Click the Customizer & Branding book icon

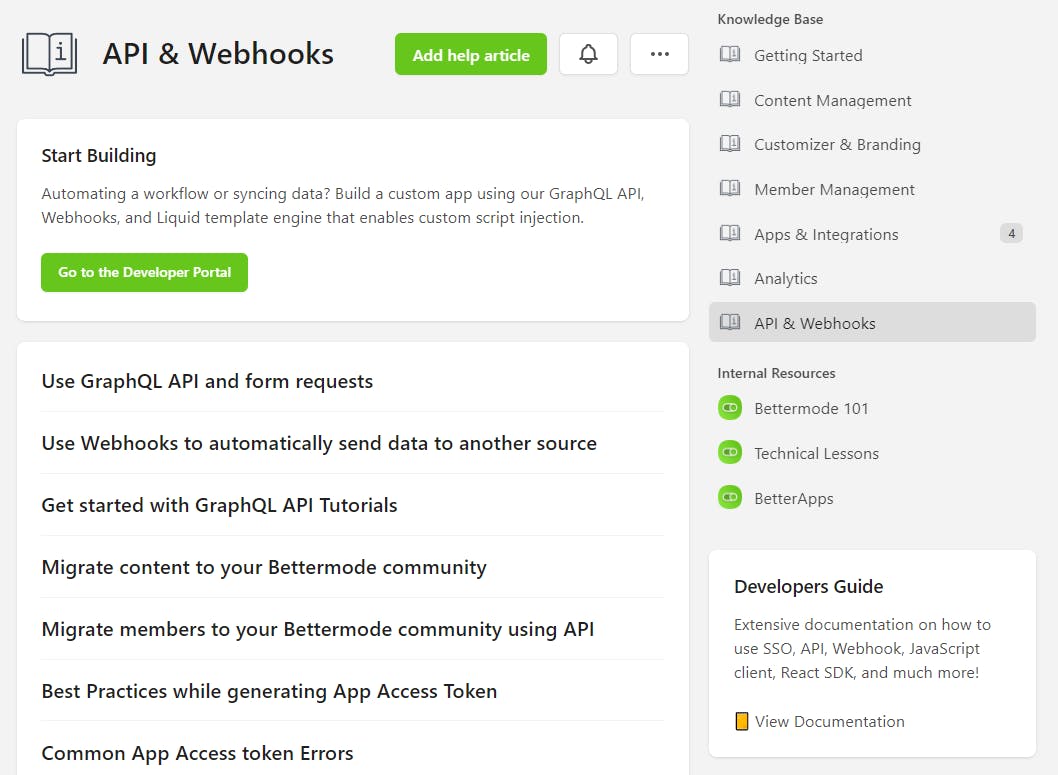pos(730,144)
